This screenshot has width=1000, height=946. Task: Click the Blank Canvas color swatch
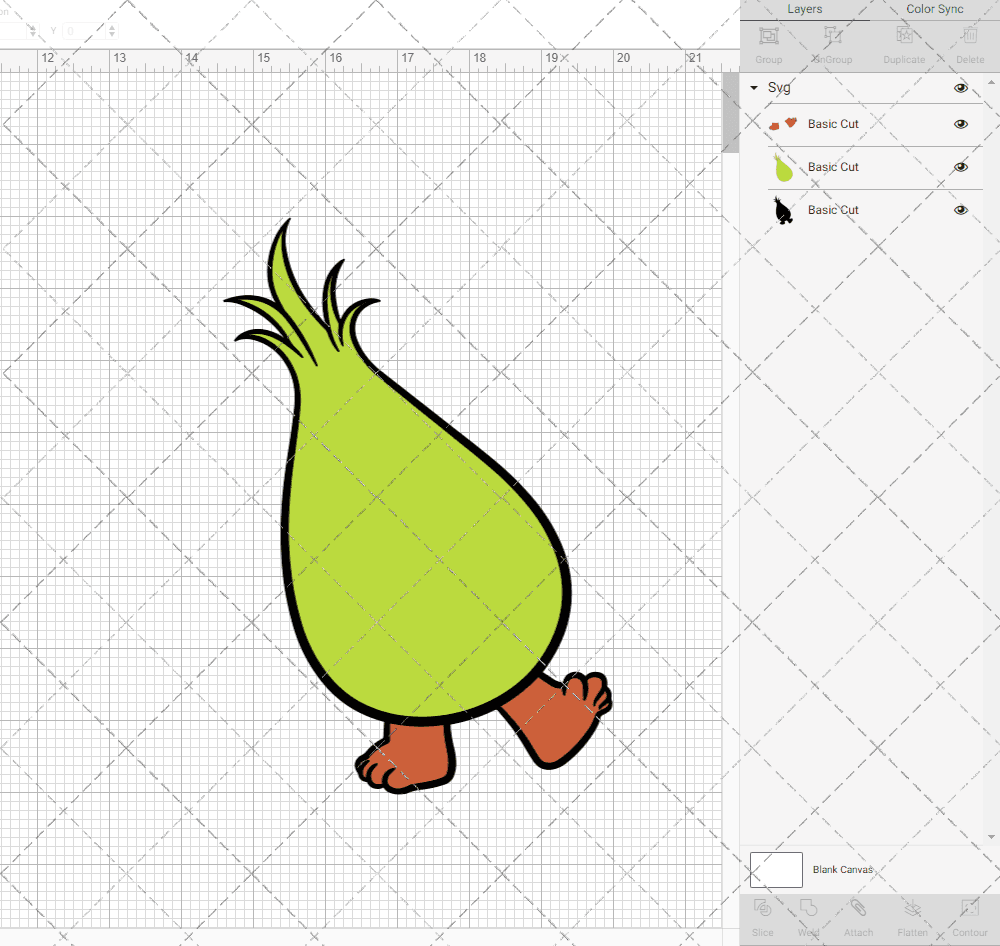(x=776, y=869)
